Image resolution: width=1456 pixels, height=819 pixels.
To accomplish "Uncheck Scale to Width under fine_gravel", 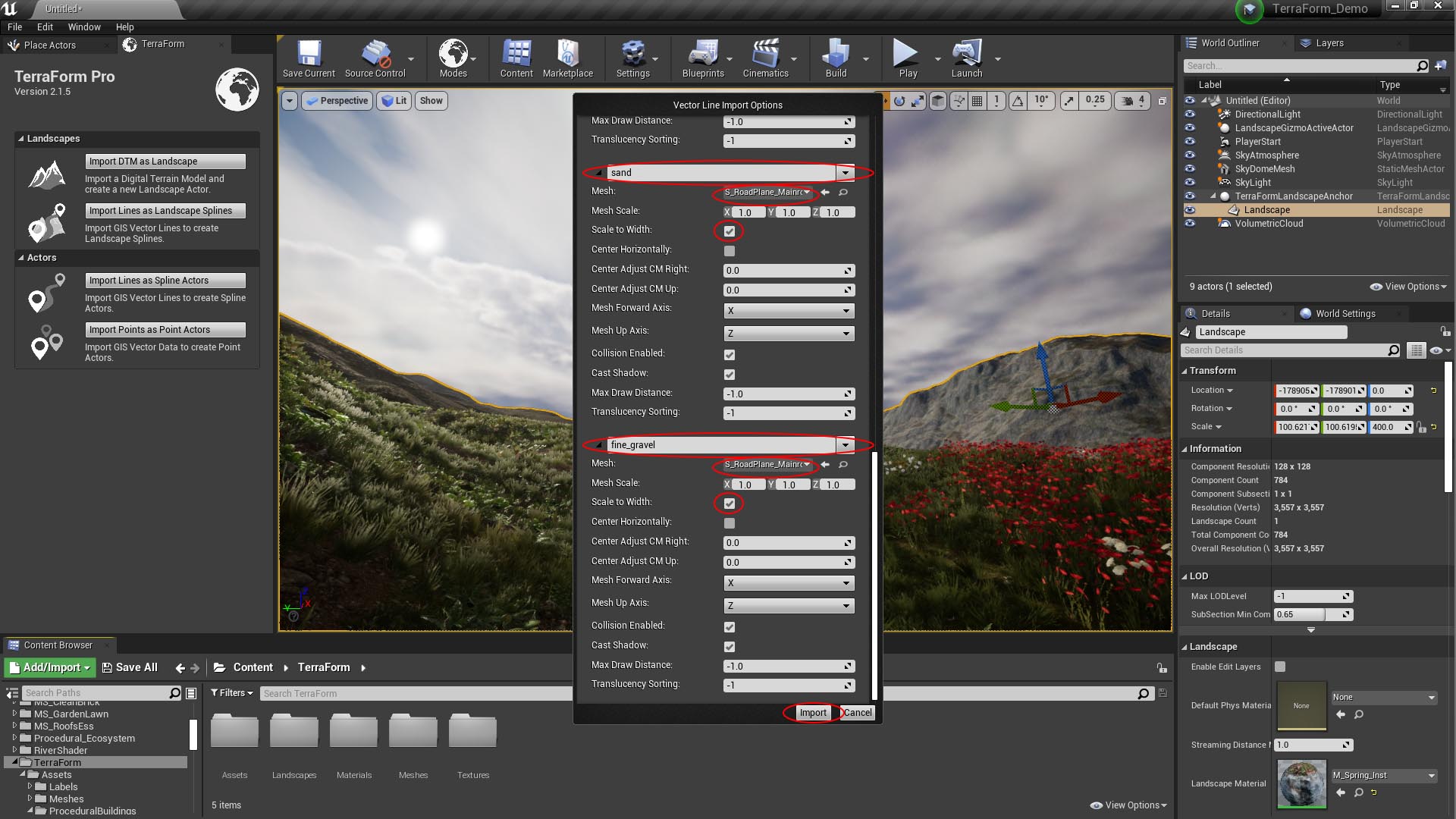I will click(730, 504).
